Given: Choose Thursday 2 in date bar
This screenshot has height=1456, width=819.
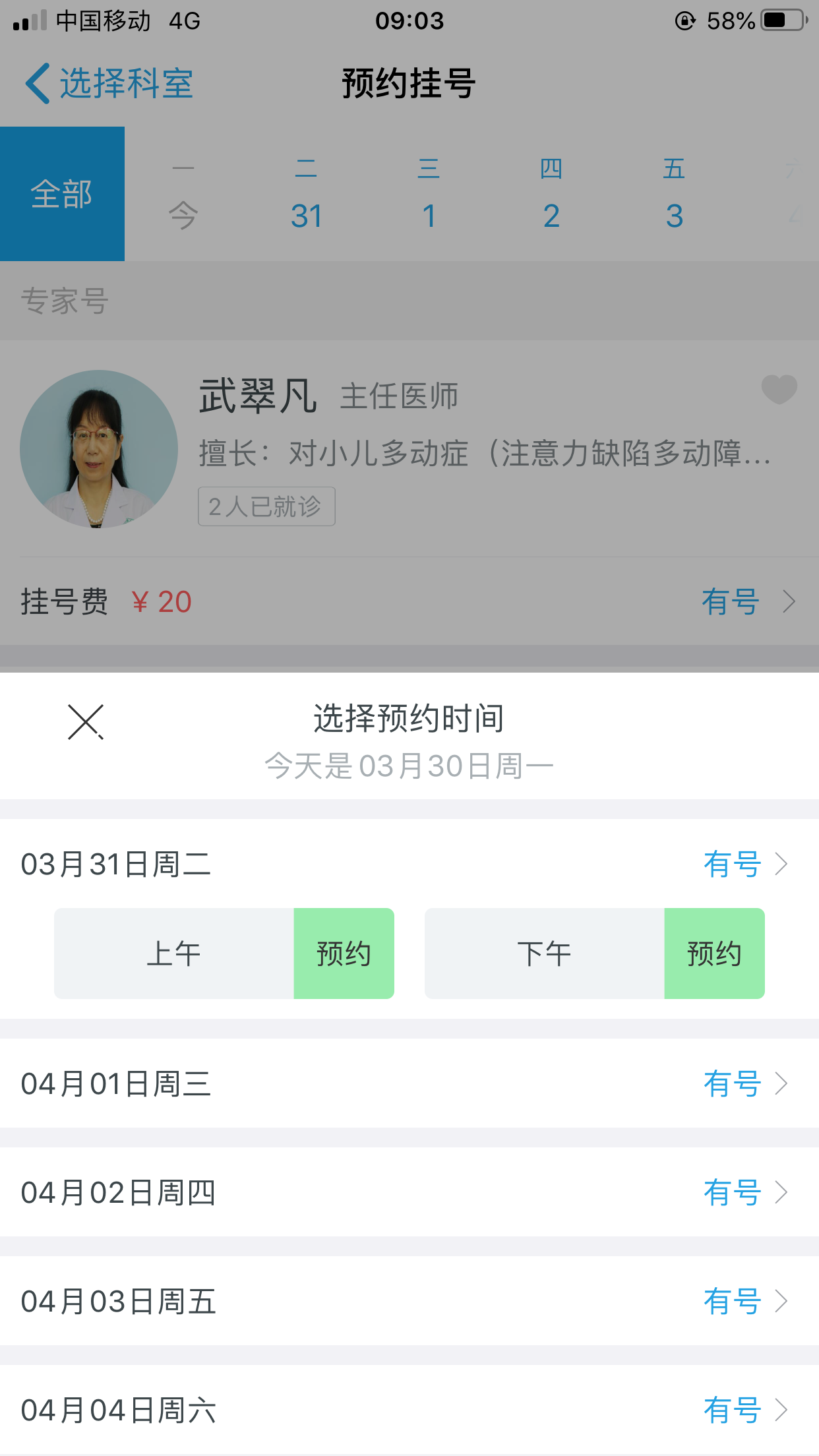Looking at the screenshot, I should tap(551, 195).
